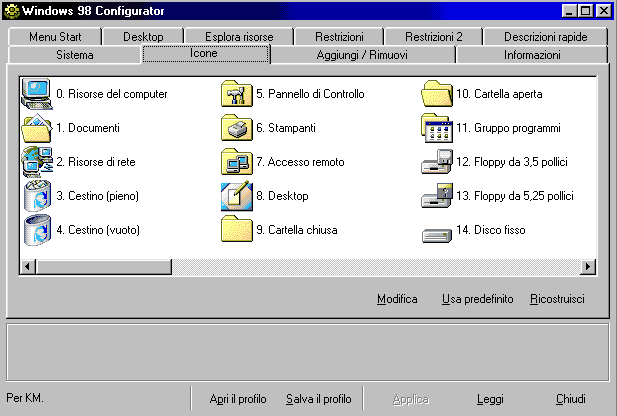Select the text '3. Cestino (pieno)'

(97, 196)
